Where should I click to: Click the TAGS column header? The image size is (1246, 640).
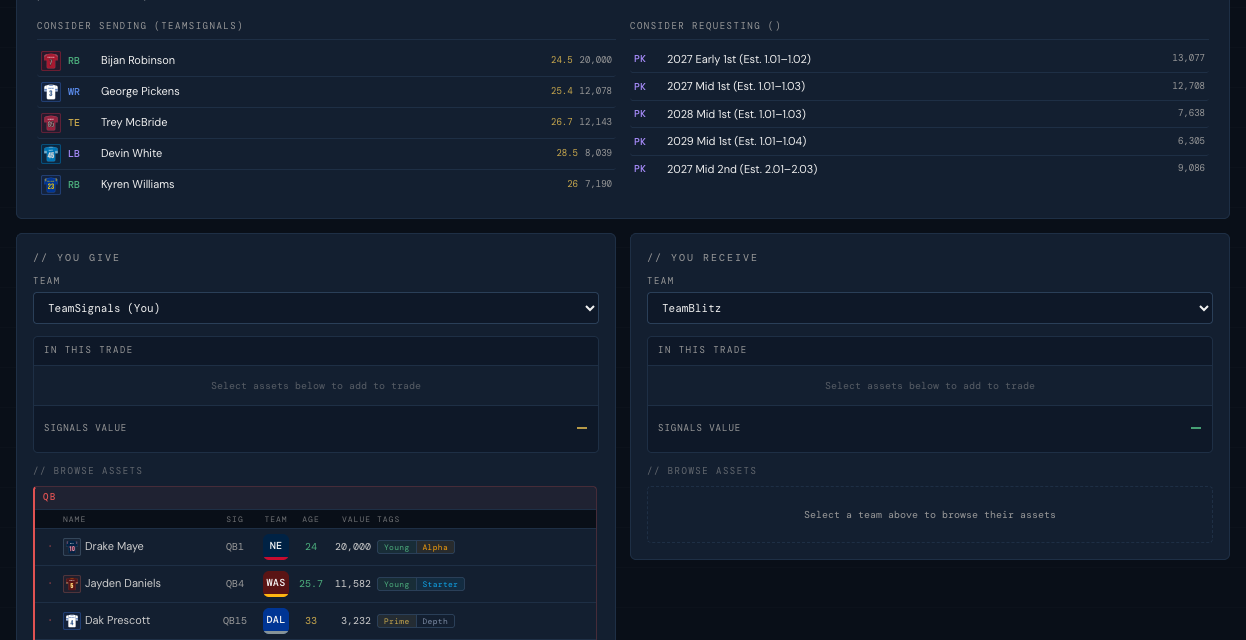(x=389, y=520)
